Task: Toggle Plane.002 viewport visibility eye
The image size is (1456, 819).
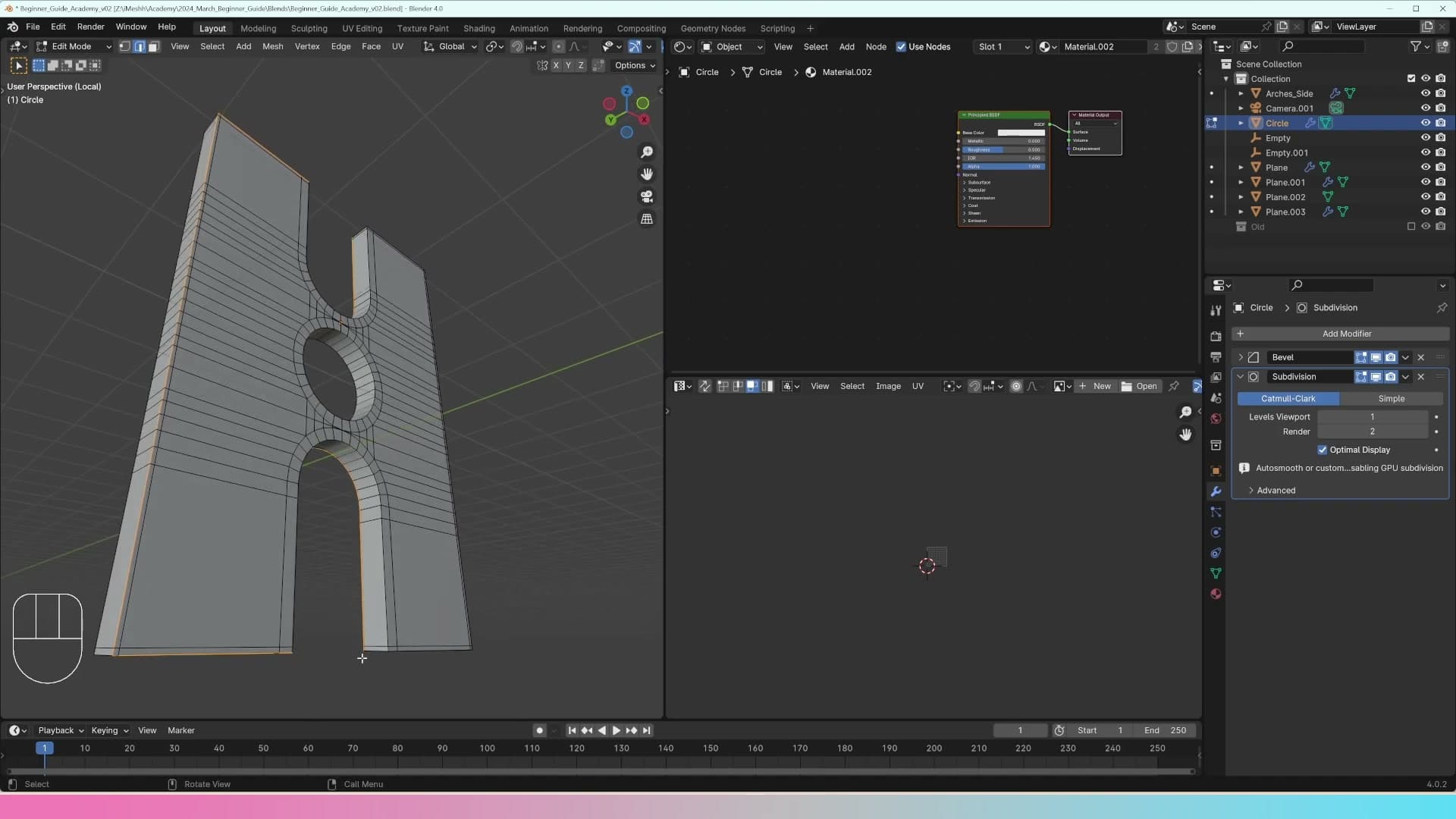Action: click(x=1426, y=197)
